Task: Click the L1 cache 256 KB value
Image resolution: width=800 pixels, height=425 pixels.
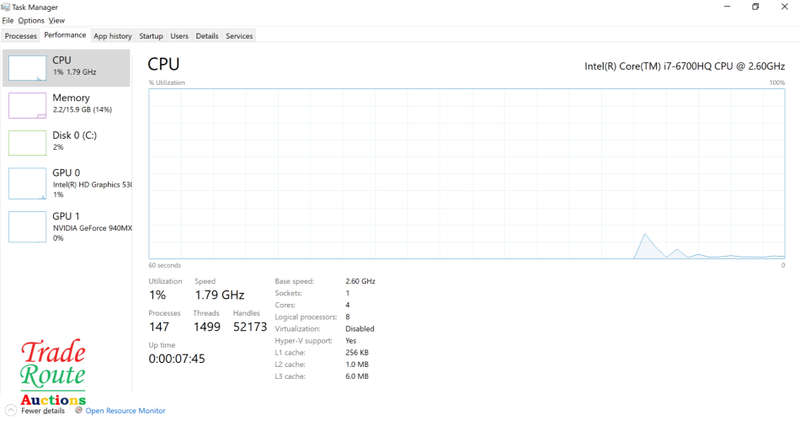Action: pyautogui.click(x=357, y=353)
